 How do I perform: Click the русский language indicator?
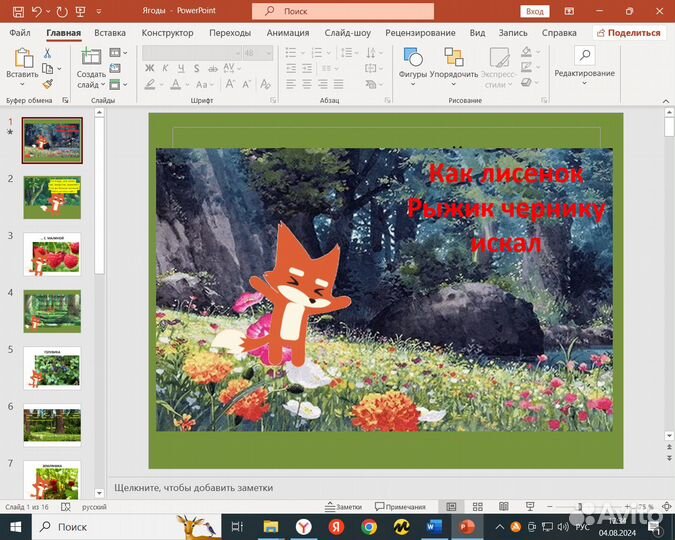(x=94, y=507)
